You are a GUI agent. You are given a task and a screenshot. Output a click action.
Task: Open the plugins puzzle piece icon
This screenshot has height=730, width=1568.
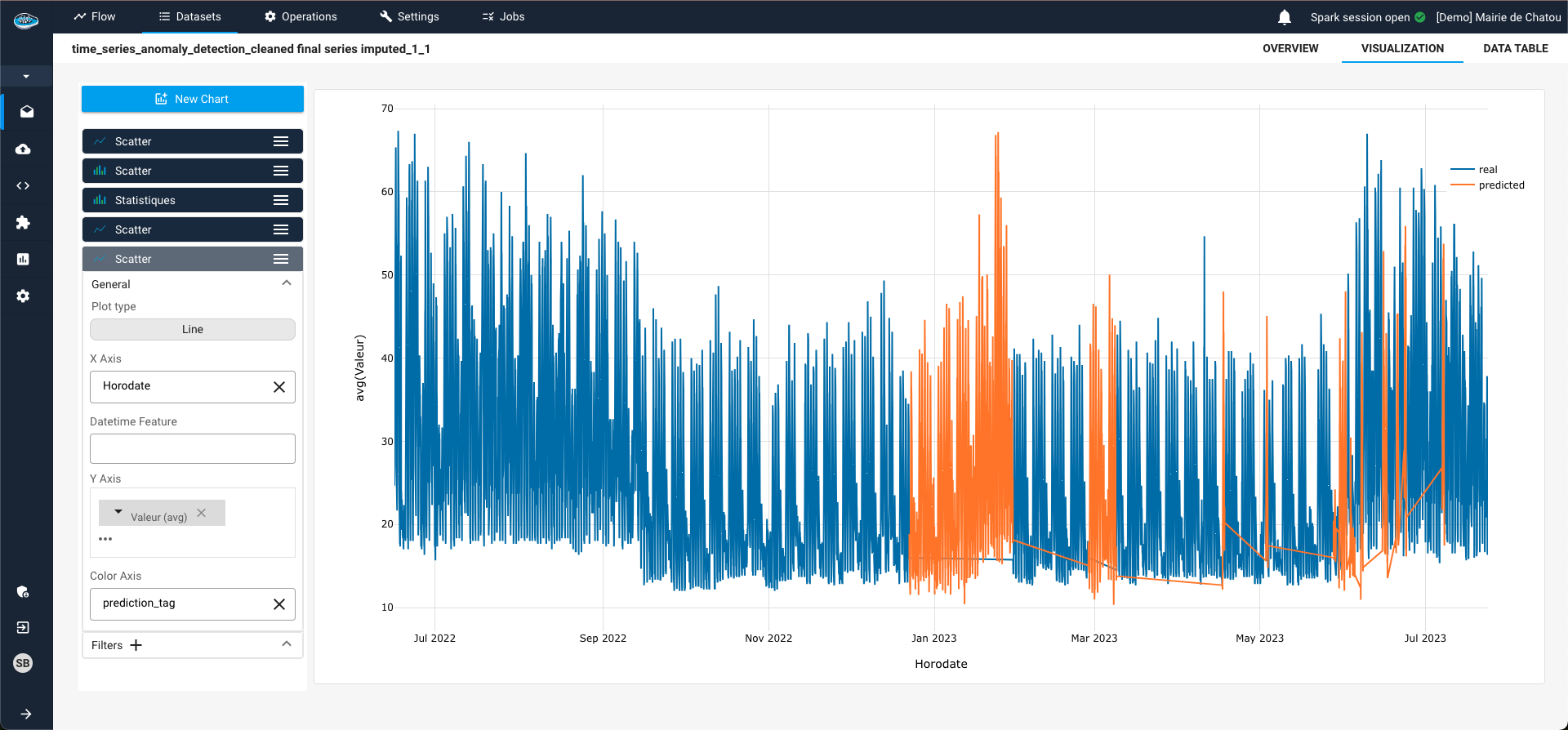pyautogui.click(x=23, y=223)
